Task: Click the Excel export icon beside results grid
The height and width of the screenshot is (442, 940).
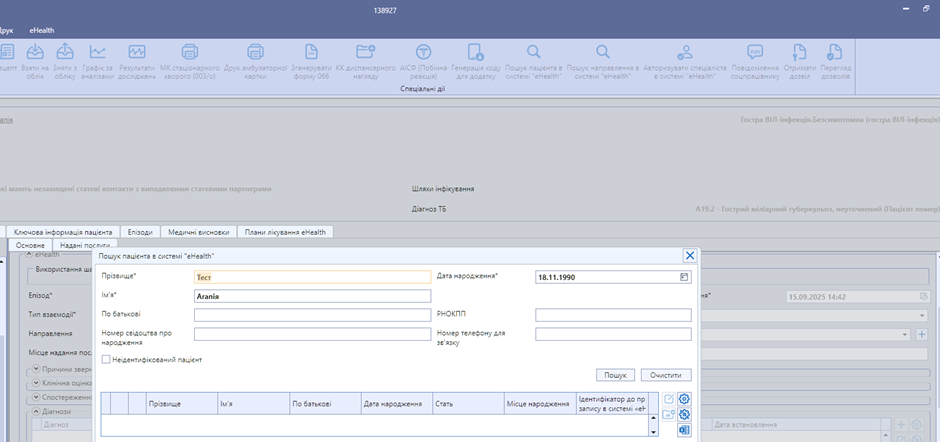Action: pyautogui.click(x=684, y=430)
